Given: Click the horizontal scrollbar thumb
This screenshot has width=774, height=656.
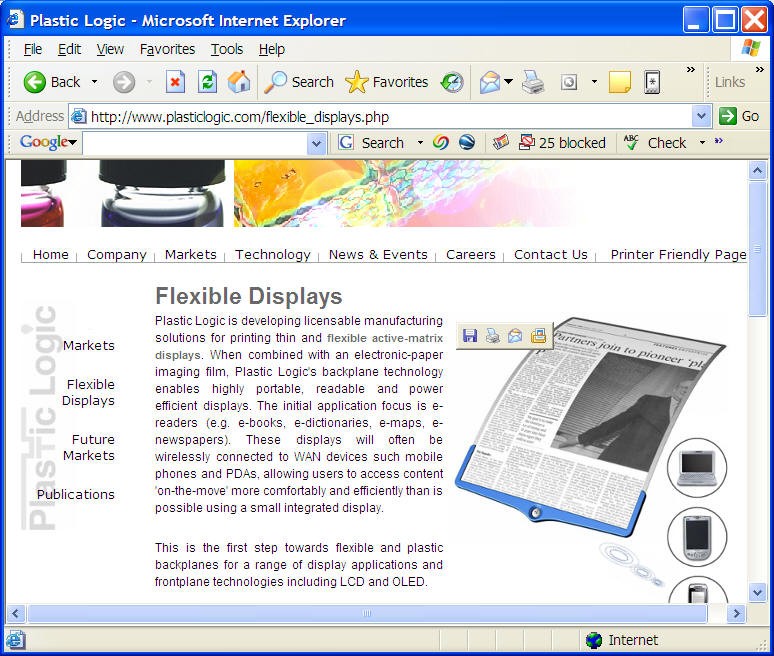Looking at the screenshot, I should click(x=367, y=613).
